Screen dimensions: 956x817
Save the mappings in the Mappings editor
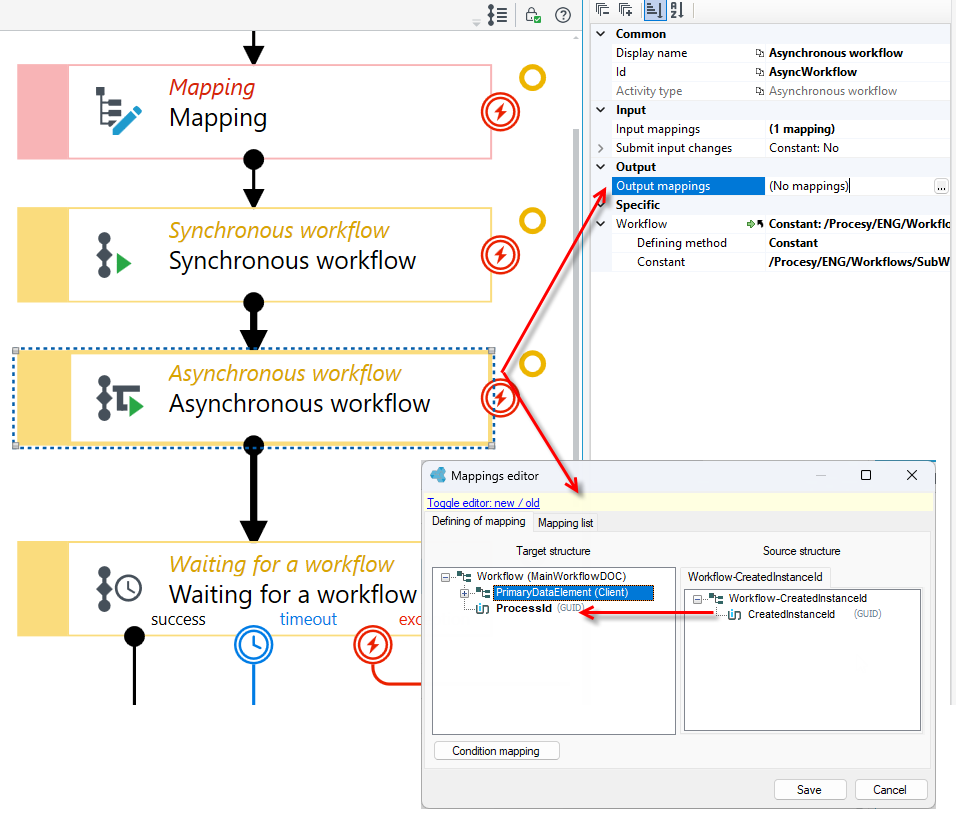click(x=809, y=790)
